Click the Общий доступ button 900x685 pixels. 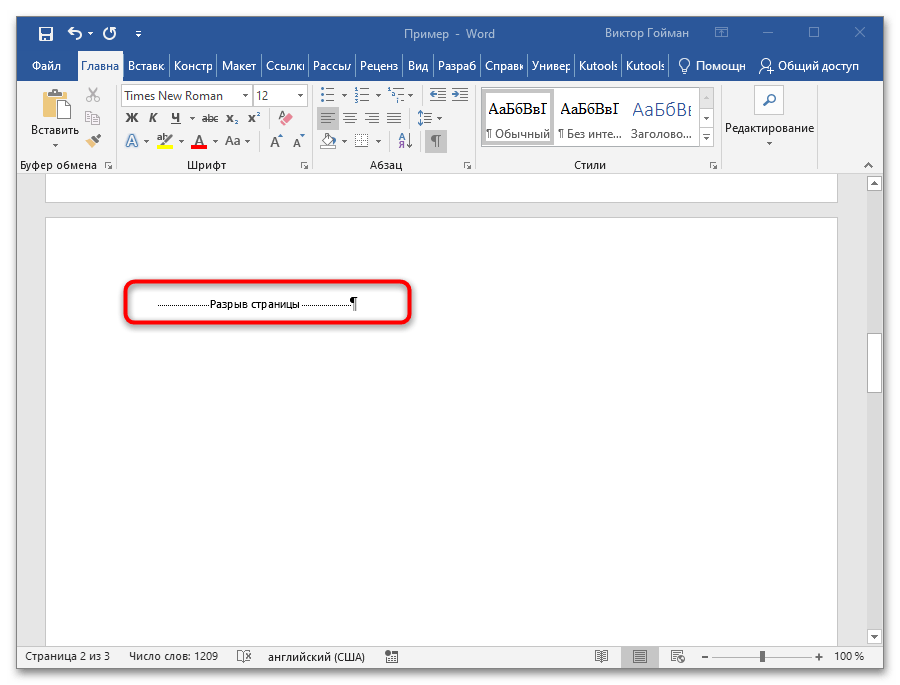tap(809, 66)
